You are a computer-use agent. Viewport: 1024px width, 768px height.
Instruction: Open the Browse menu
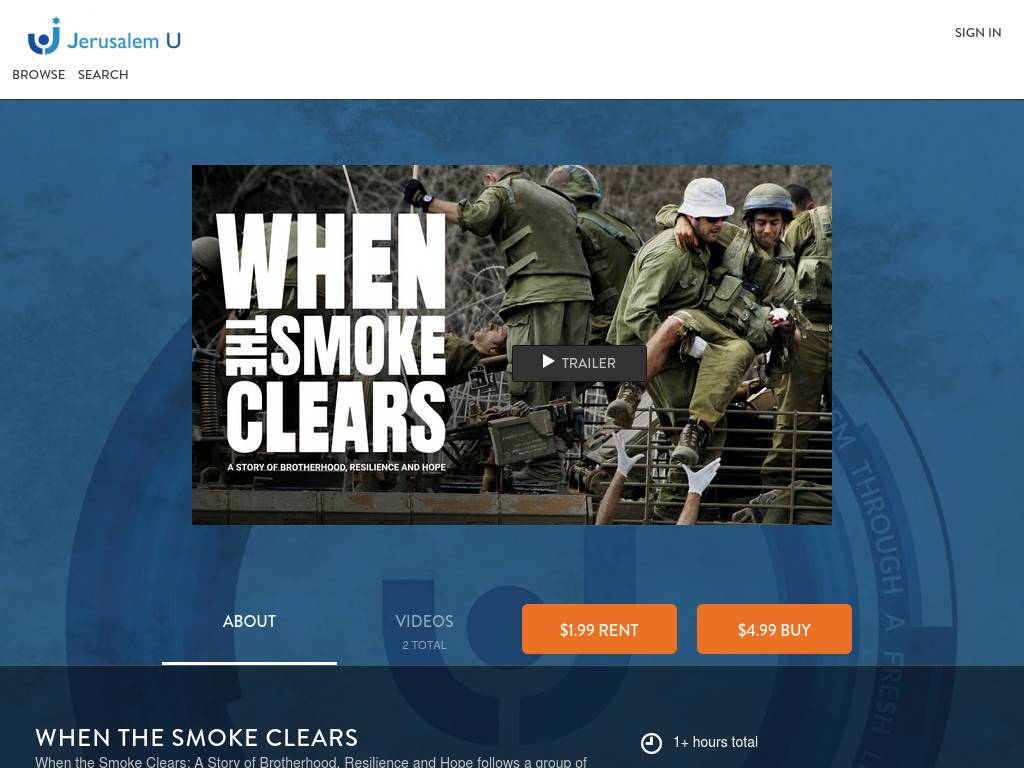tap(39, 74)
